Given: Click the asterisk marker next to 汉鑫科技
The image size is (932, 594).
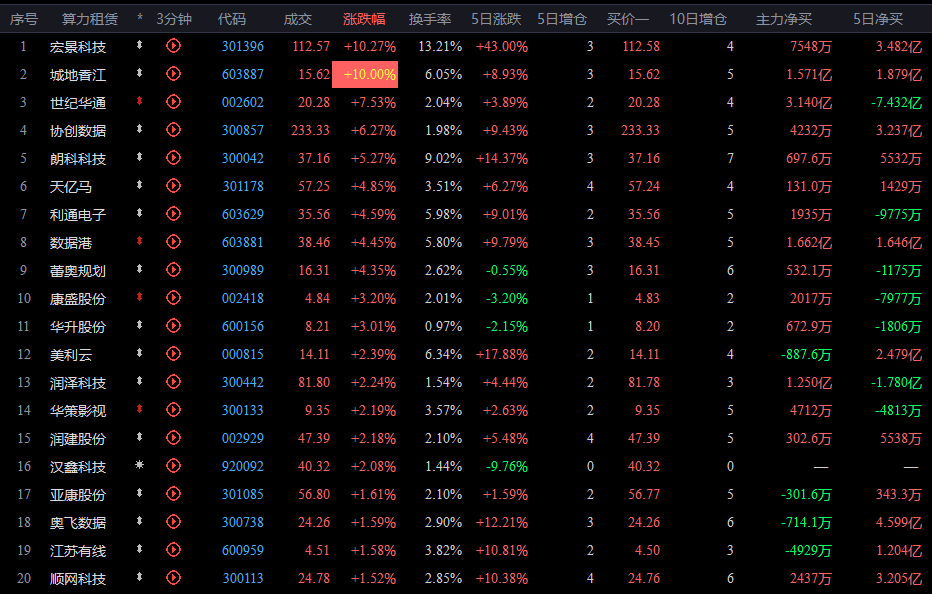Looking at the screenshot, I should coord(140,466).
